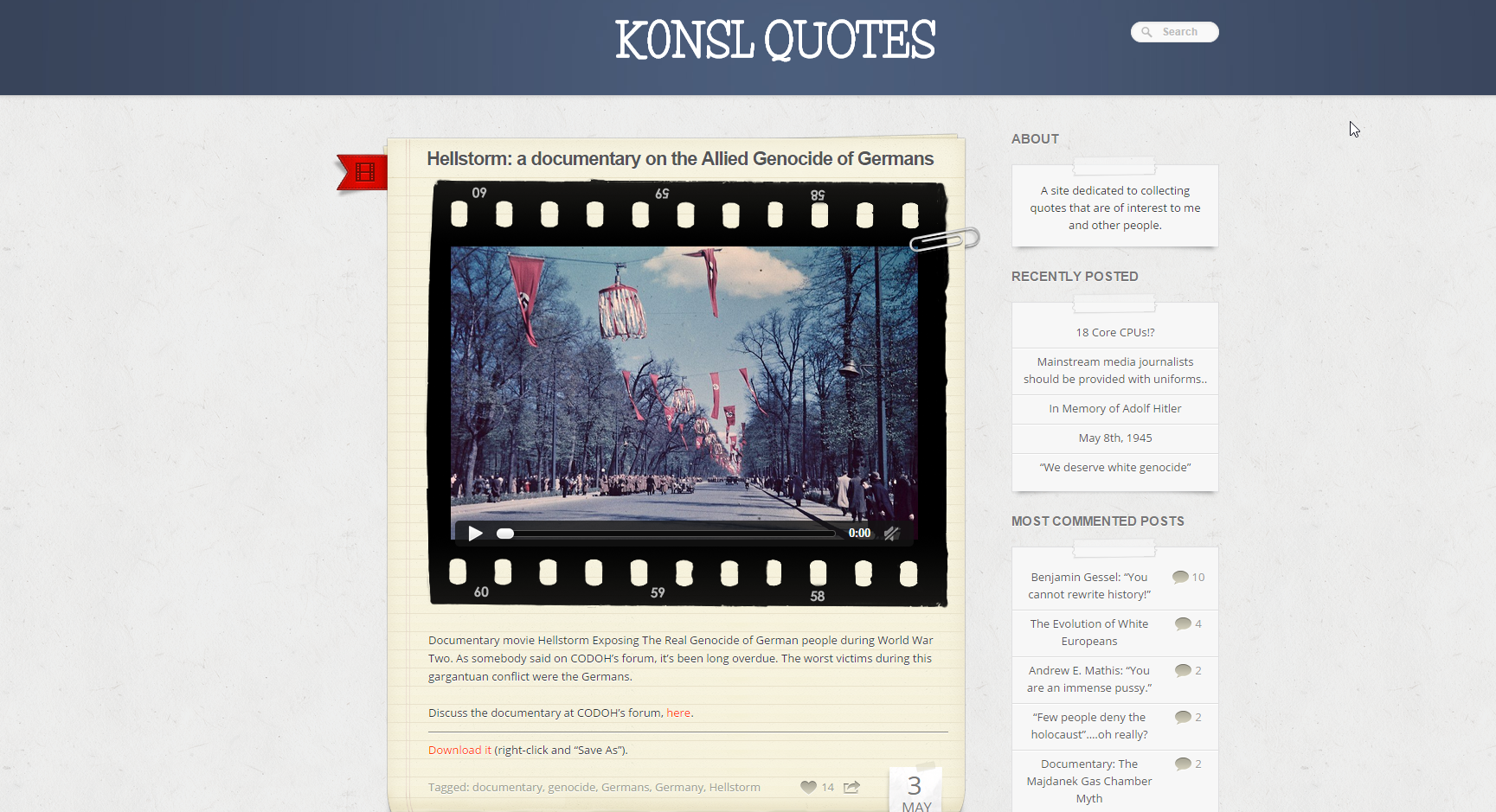Viewport: 1496px width, 812px height.
Task: Open the Benjamin Gessel most commented post
Action: click(1089, 585)
